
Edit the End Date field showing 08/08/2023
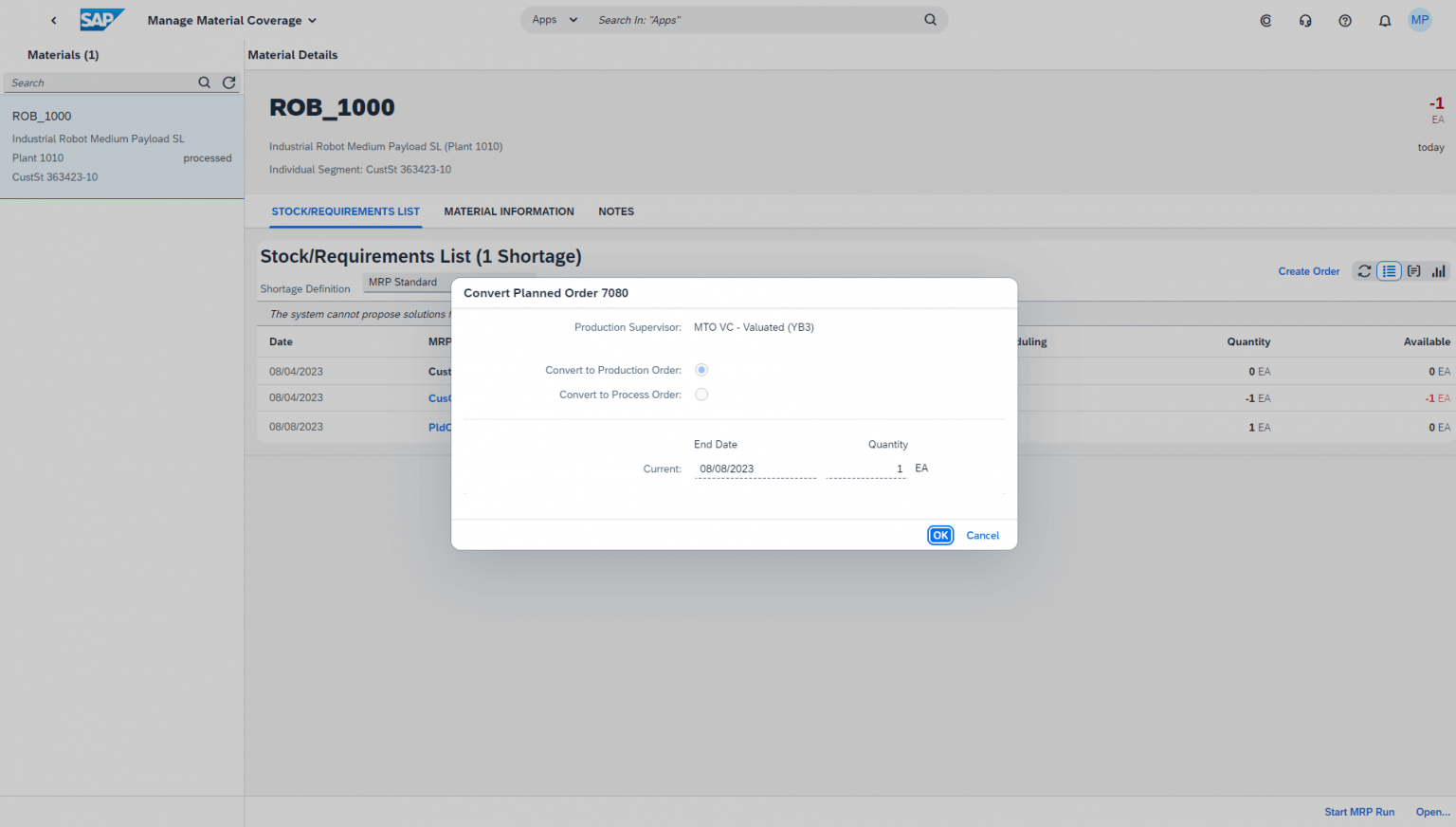pos(755,468)
